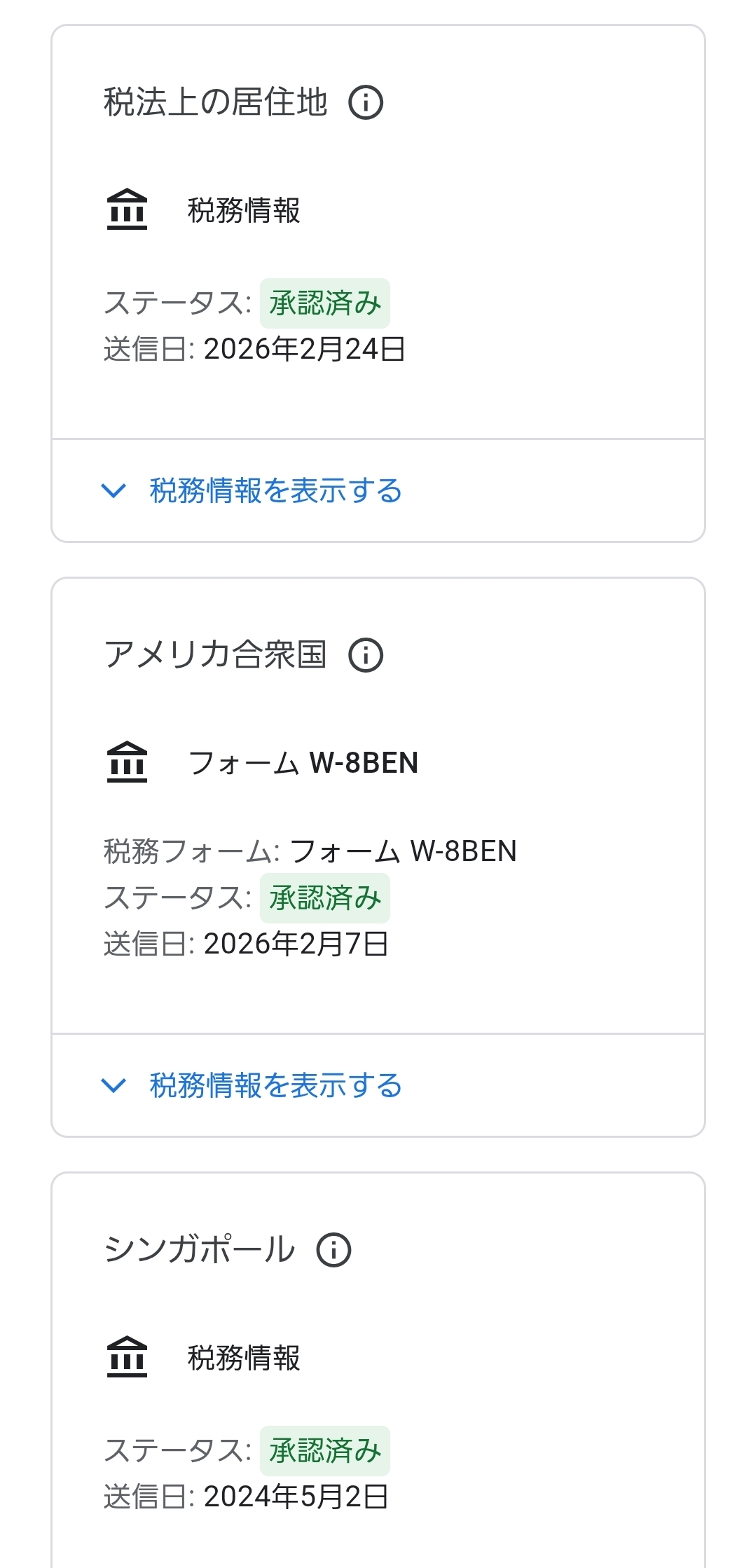The width and height of the screenshot is (730, 1568).
Task: Select the シンガポール heading
Action: [200, 1250]
